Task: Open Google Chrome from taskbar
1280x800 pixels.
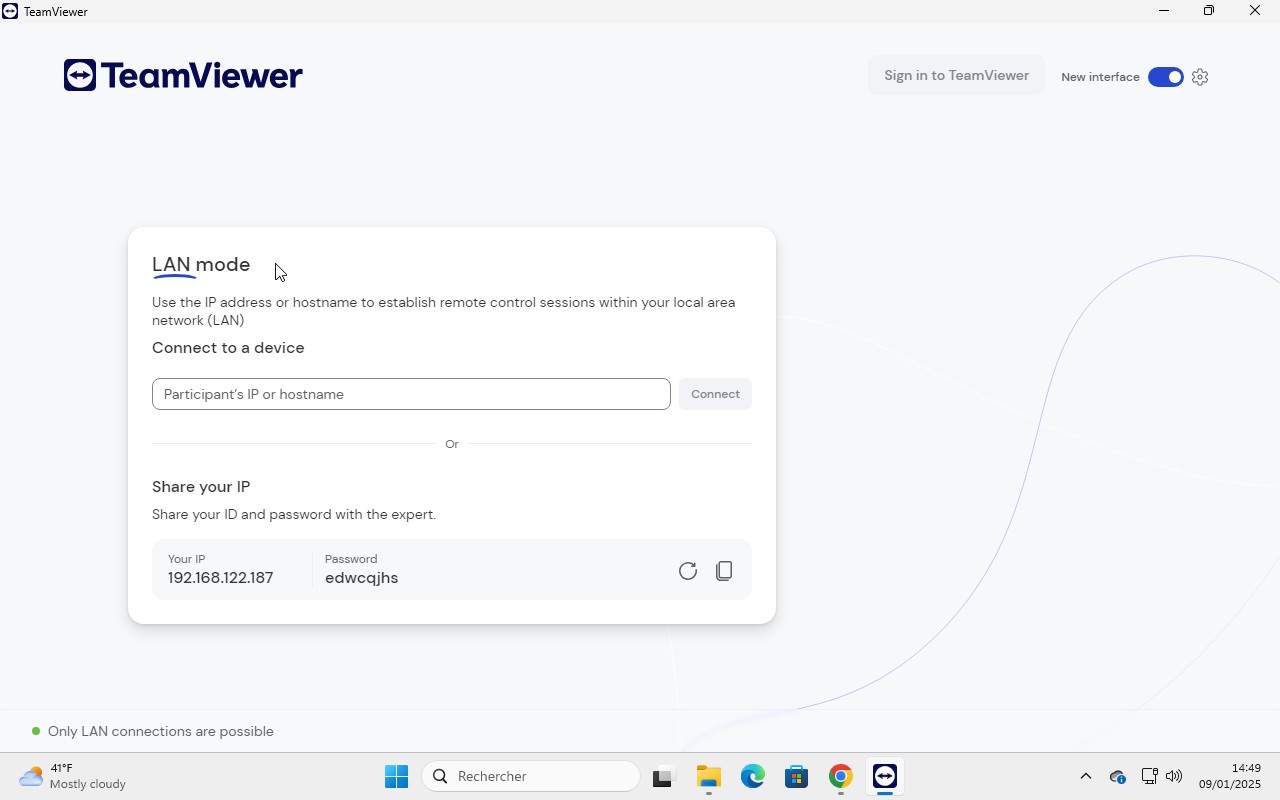Action: (841, 777)
